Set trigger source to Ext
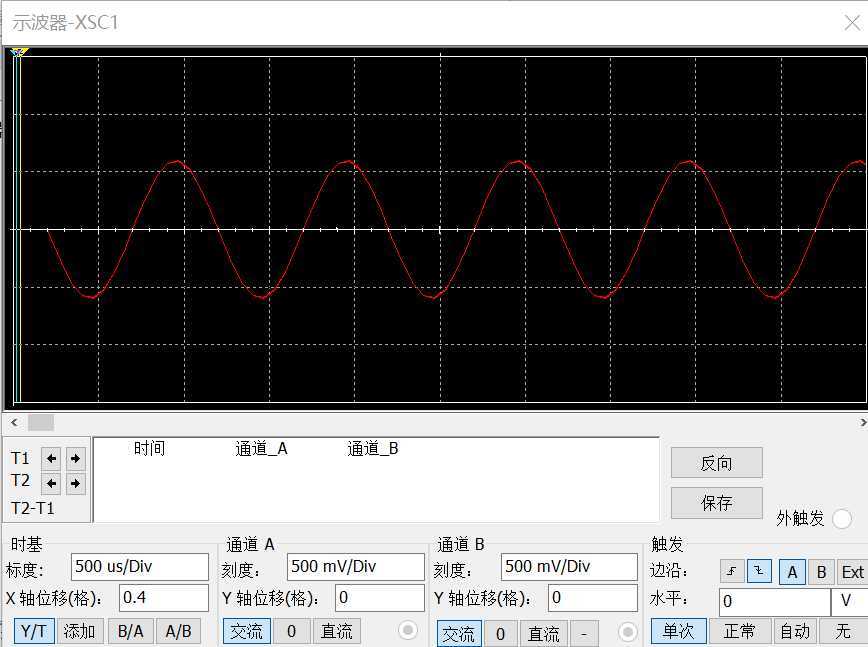 click(852, 572)
